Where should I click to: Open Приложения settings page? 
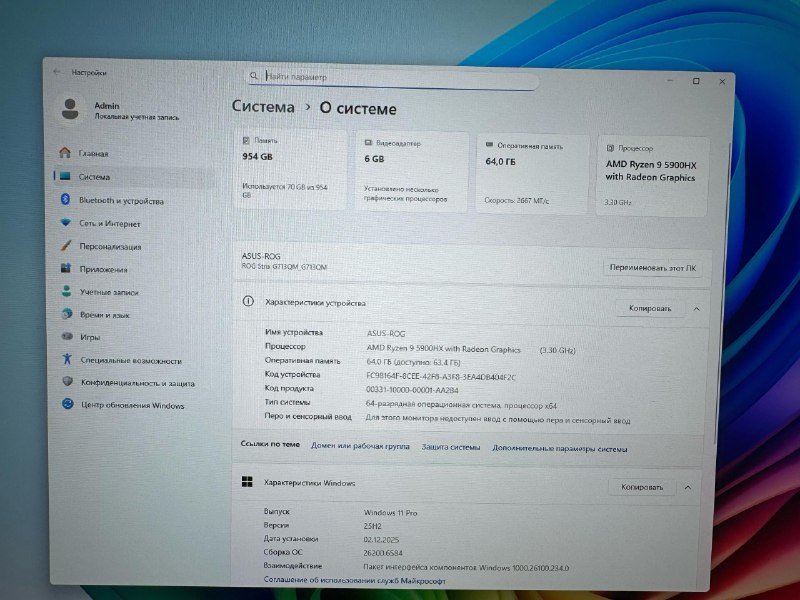click(103, 269)
